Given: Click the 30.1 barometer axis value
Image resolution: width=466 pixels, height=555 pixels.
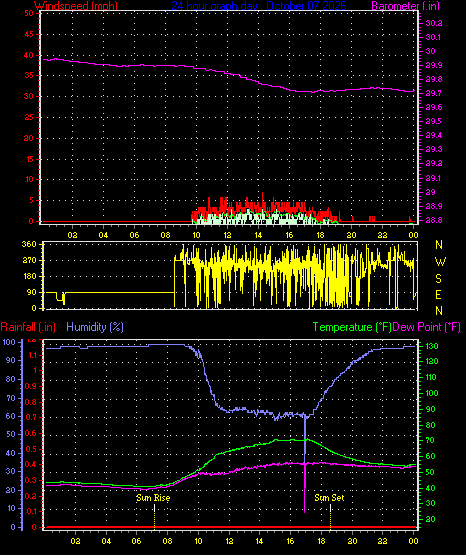Looking at the screenshot, I should [433, 37].
